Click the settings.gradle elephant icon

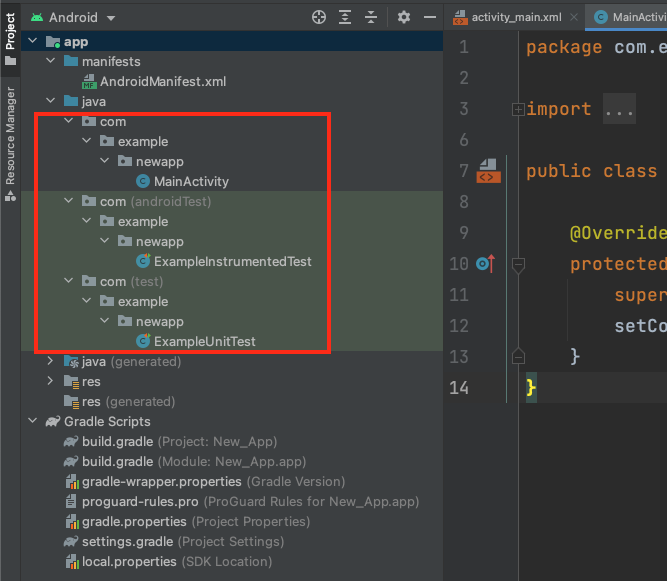click(71, 541)
